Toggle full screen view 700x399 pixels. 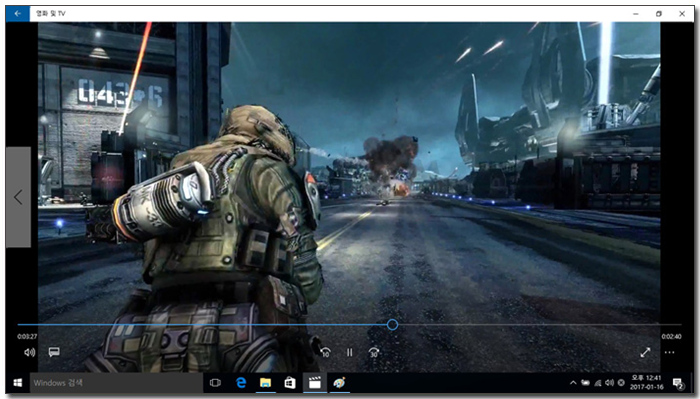pyautogui.click(x=645, y=353)
